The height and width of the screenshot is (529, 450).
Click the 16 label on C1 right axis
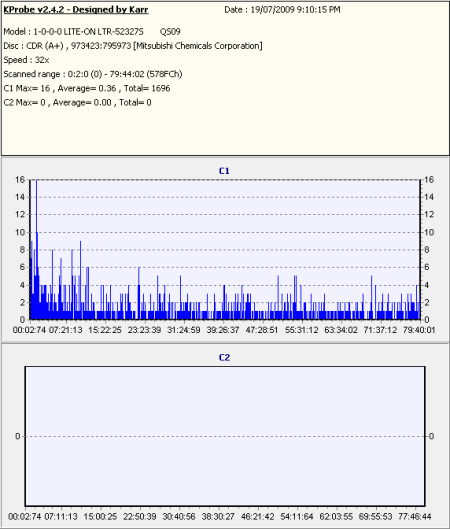(x=429, y=180)
